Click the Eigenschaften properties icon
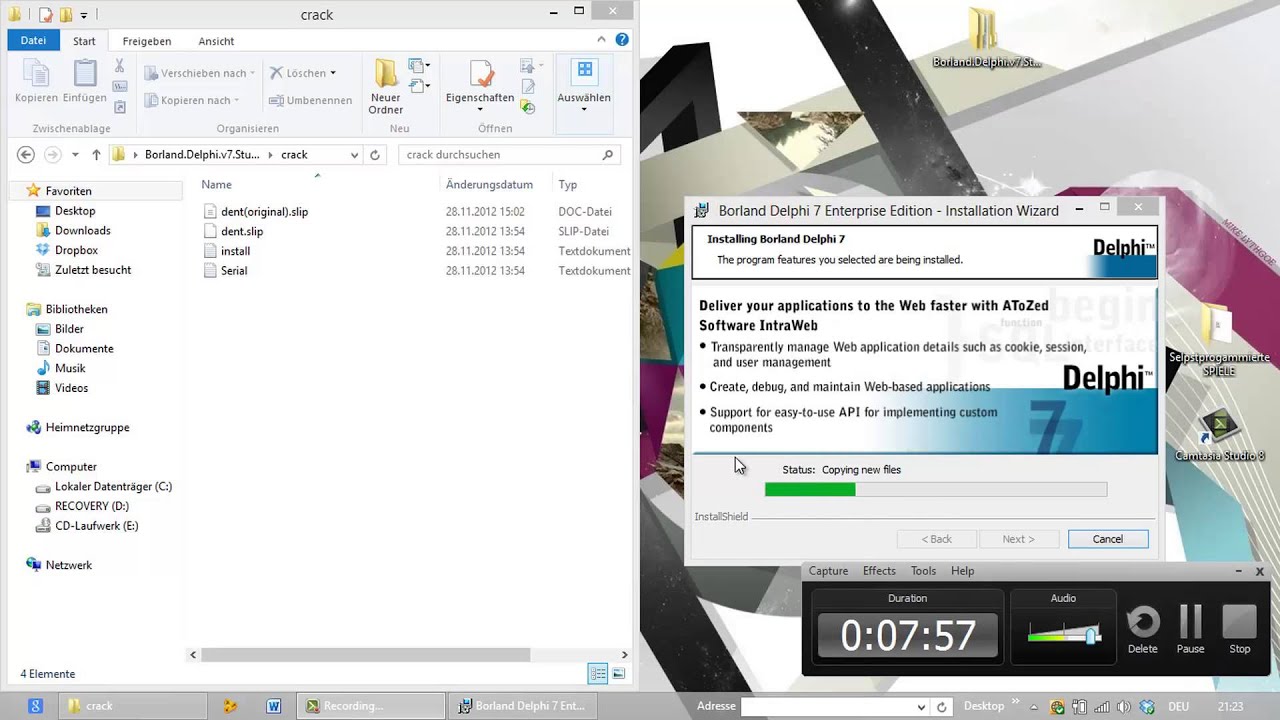The image size is (1280, 720). (481, 74)
